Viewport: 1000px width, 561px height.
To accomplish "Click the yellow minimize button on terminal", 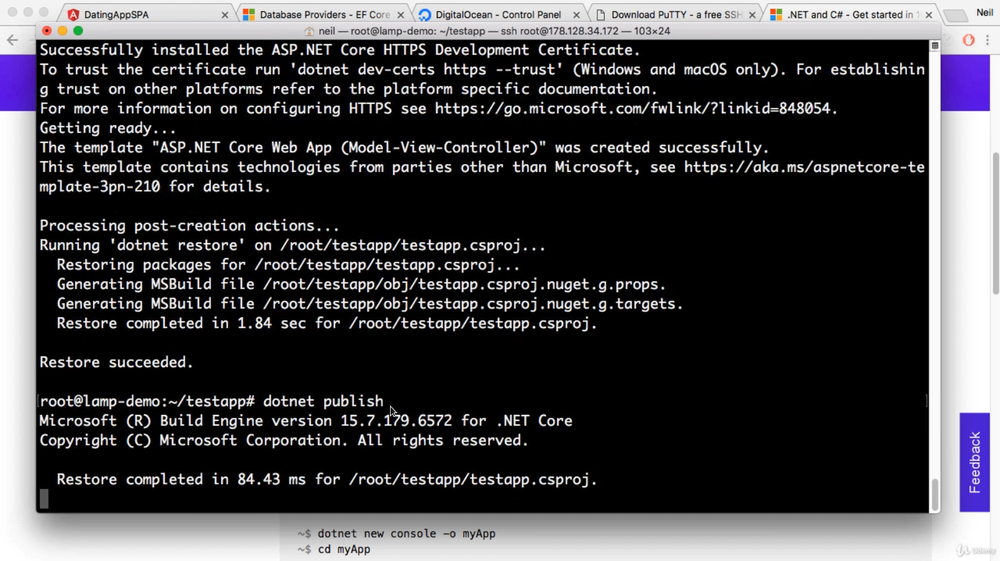I will tap(62, 31).
